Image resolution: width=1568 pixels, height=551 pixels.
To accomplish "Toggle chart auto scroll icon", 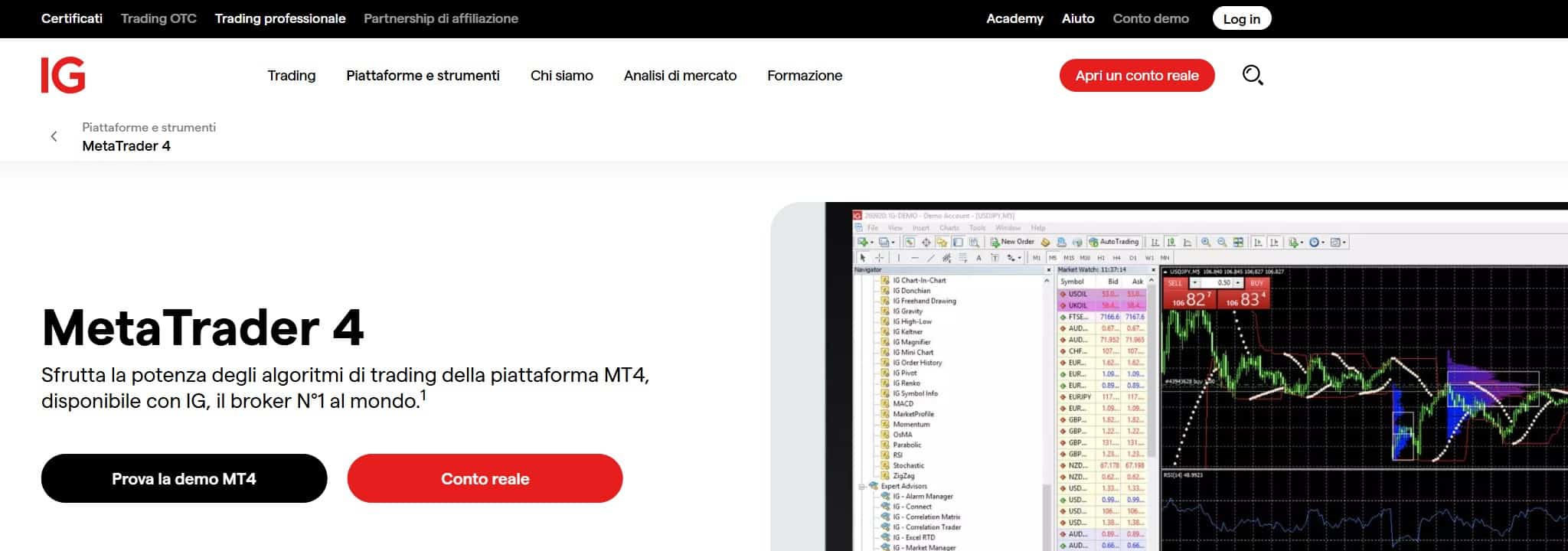I will [x=1258, y=242].
